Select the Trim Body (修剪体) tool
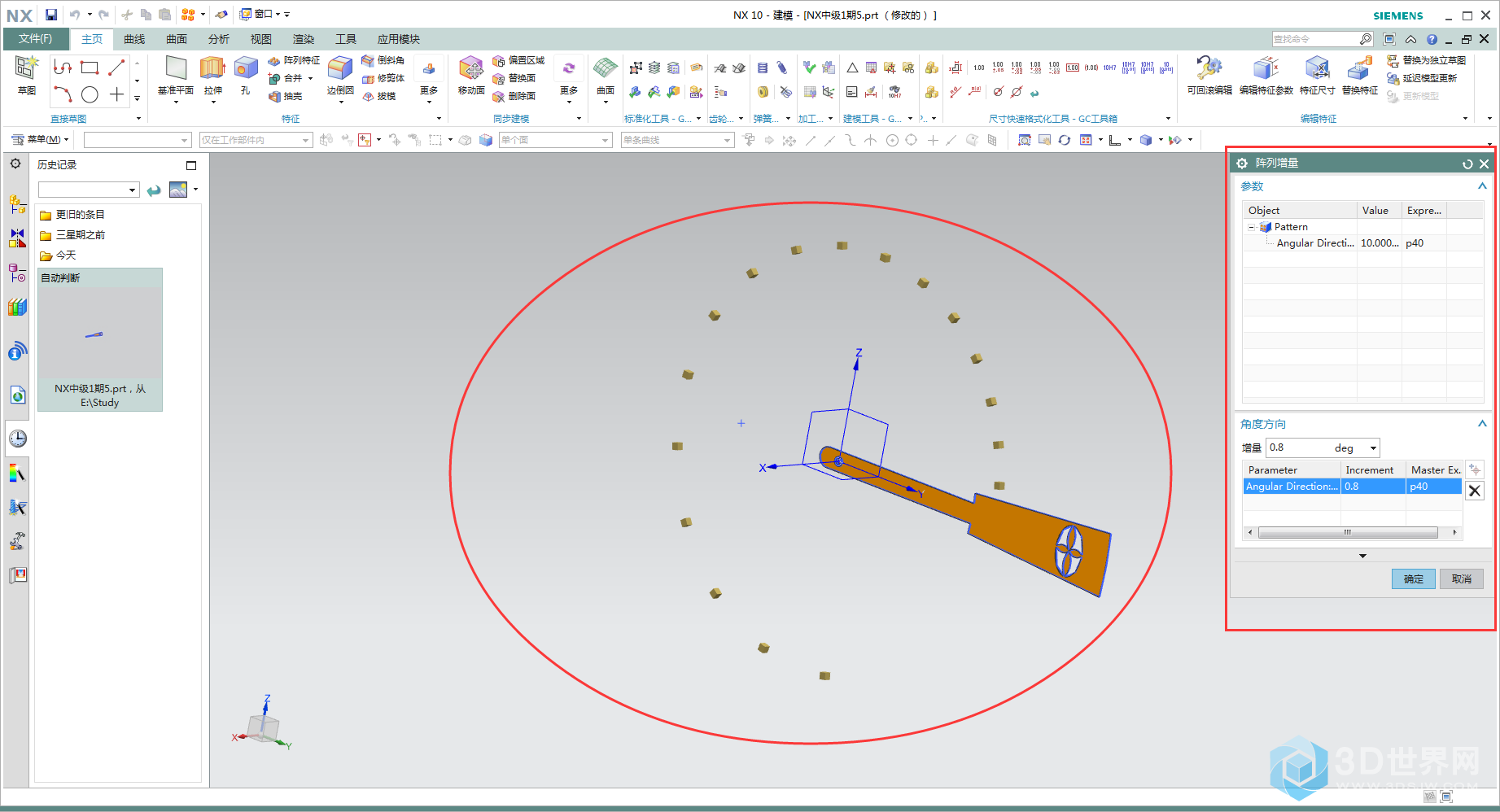The width and height of the screenshot is (1500, 812). click(x=383, y=79)
